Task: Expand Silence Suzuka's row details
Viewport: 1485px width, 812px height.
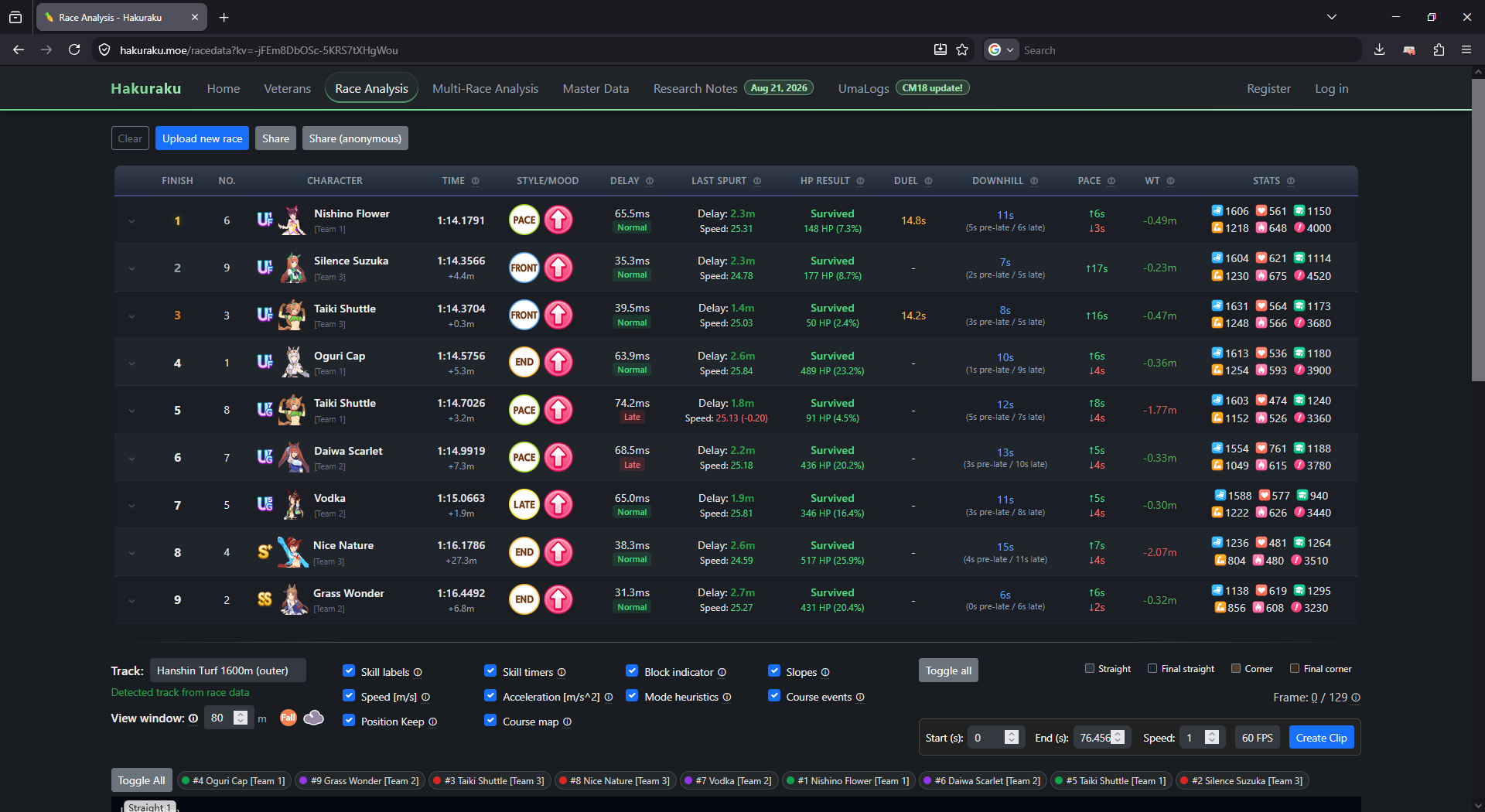Action: click(131, 268)
